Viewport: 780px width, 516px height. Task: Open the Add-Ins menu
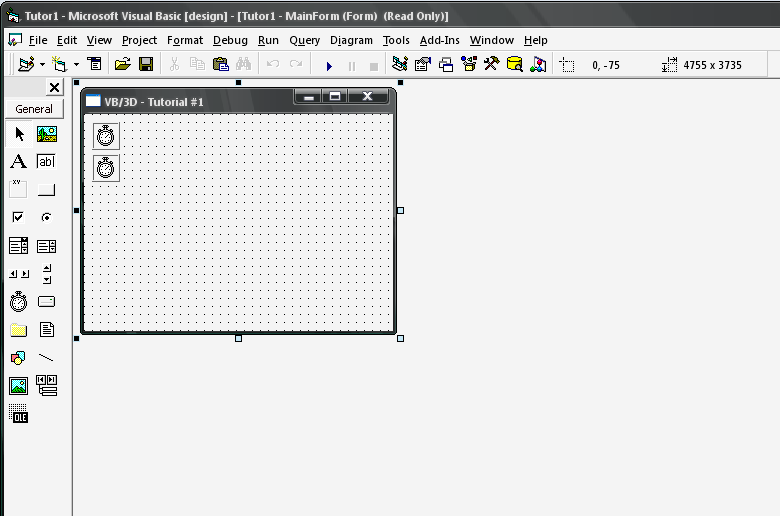pos(440,40)
